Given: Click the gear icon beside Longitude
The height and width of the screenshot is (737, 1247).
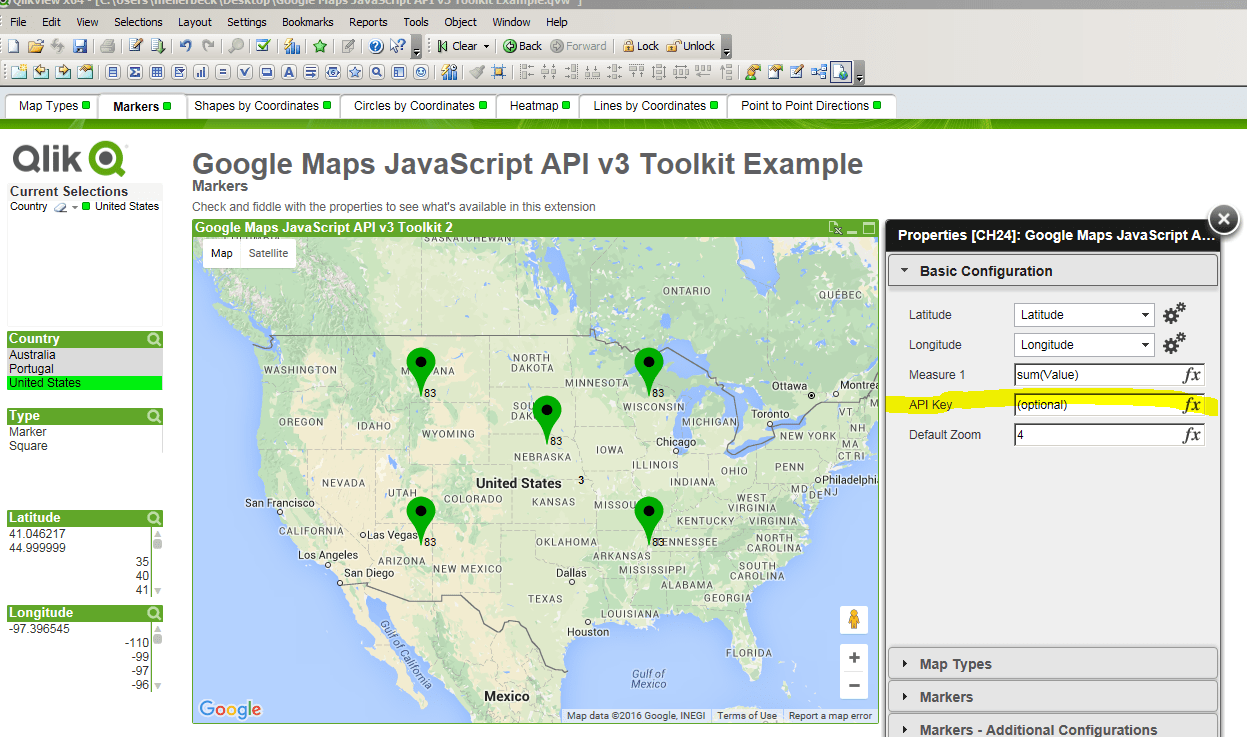Looking at the screenshot, I should [1174, 344].
